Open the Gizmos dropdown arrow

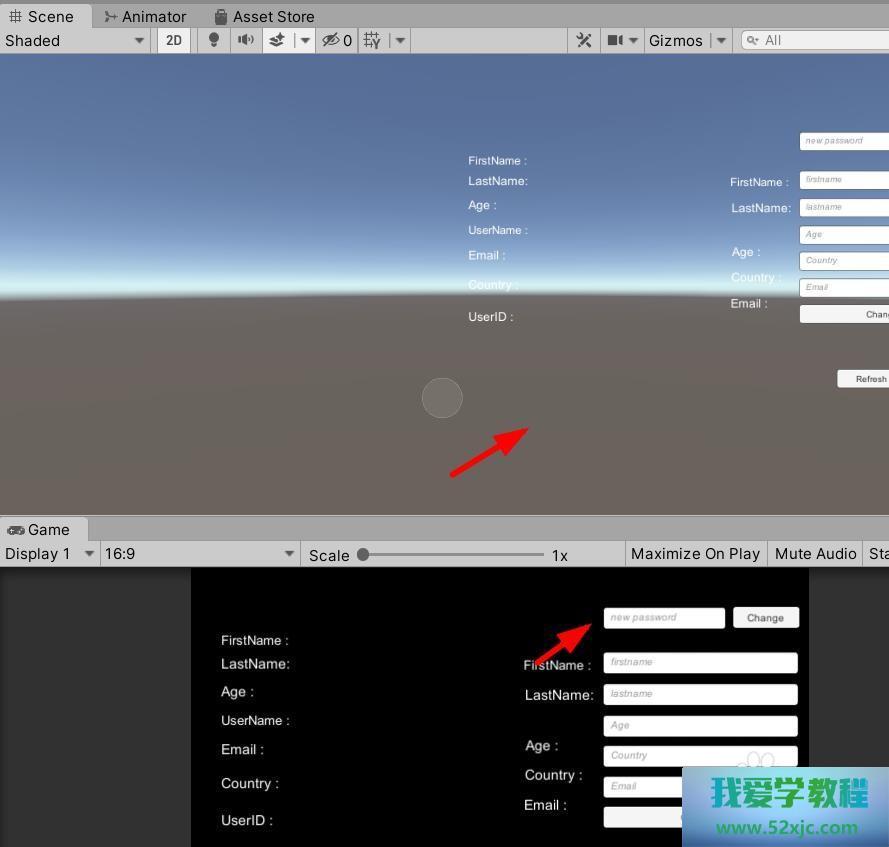coord(720,40)
